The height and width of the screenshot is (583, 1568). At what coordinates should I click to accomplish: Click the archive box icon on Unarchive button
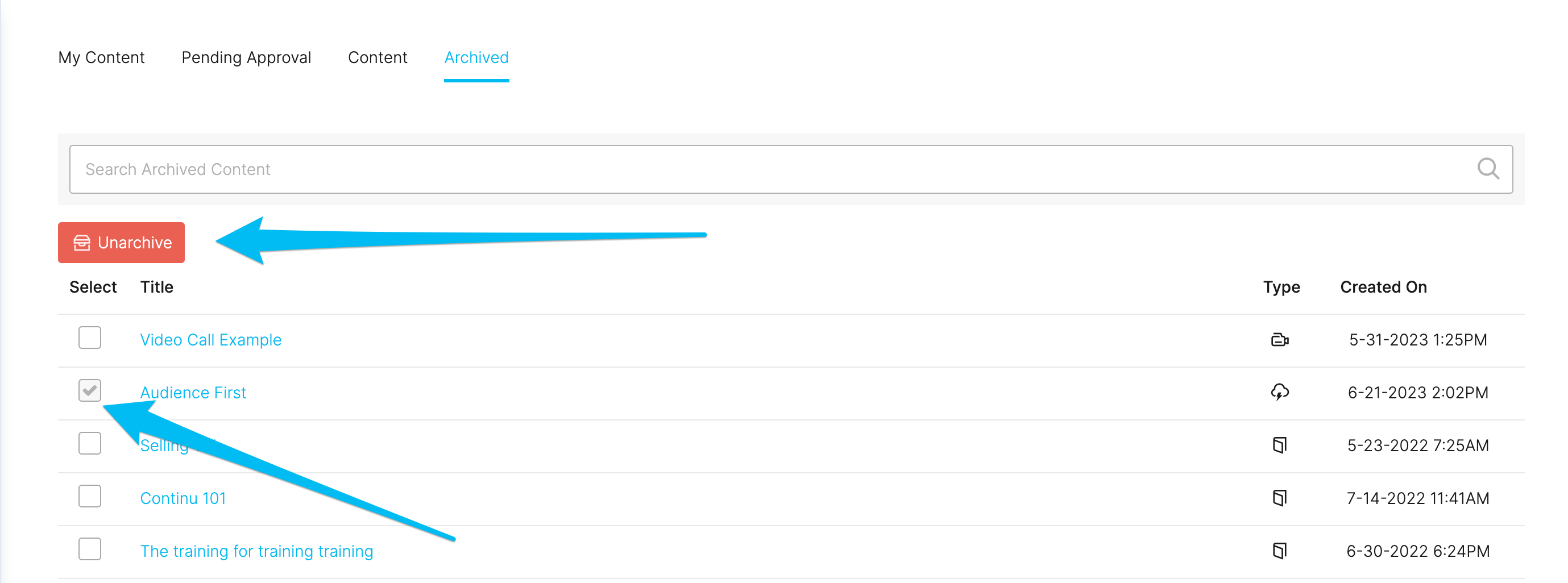click(x=81, y=243)
